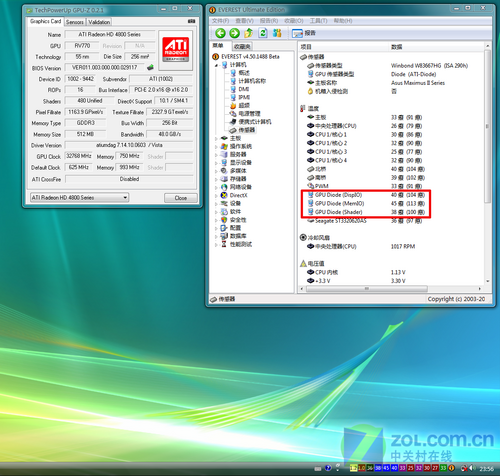Collapse the 计算机 tree node
500x476 pixels.
pyautogui.click(x=216, y=65)
